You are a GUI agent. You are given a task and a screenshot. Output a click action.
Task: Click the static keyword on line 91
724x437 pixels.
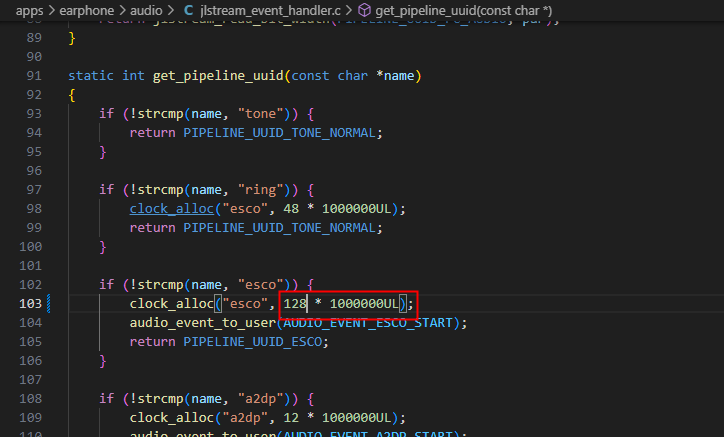91,76
